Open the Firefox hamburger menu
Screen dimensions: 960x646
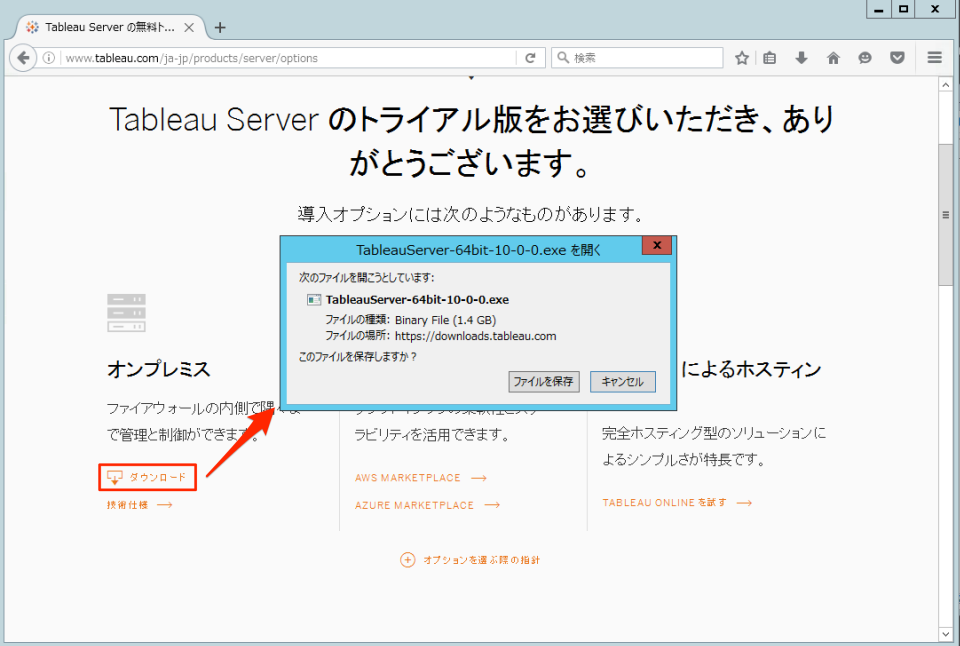(934, 57)
